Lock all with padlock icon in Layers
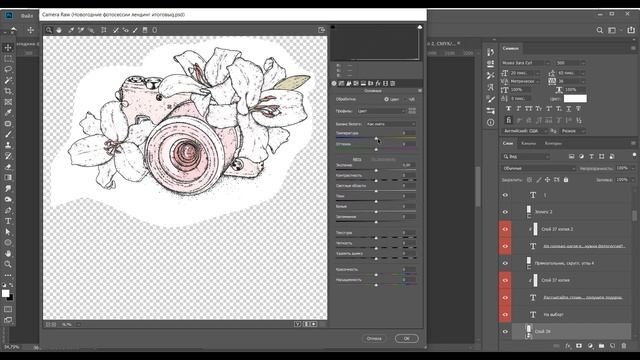 tap(566, 180)
